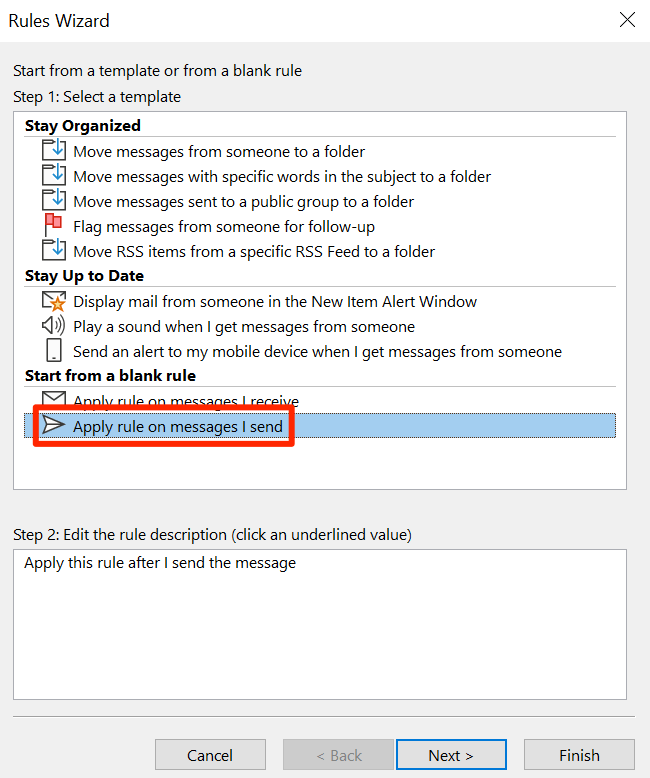Viewport: 650px width, 778px height.
Task: Click the folder icon for specific-words subject rule
Action: 53,176
